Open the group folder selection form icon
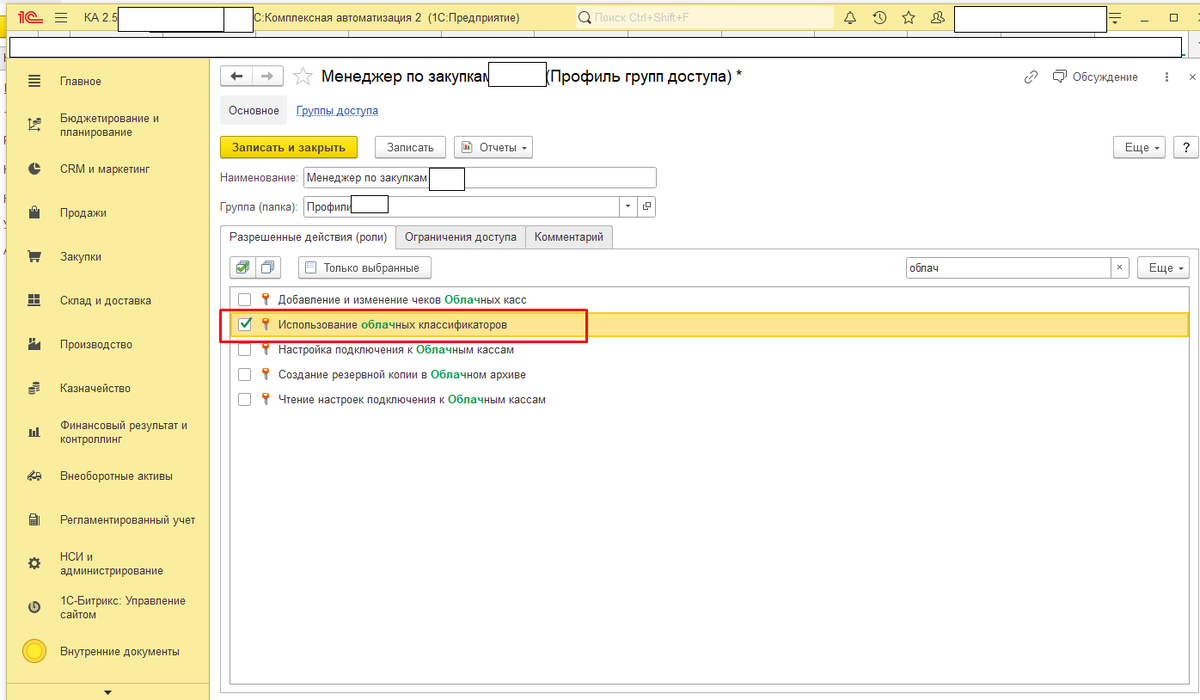The height and width of the screenshot is (700, 1200). pyautogui.click(x=647, y=207)
